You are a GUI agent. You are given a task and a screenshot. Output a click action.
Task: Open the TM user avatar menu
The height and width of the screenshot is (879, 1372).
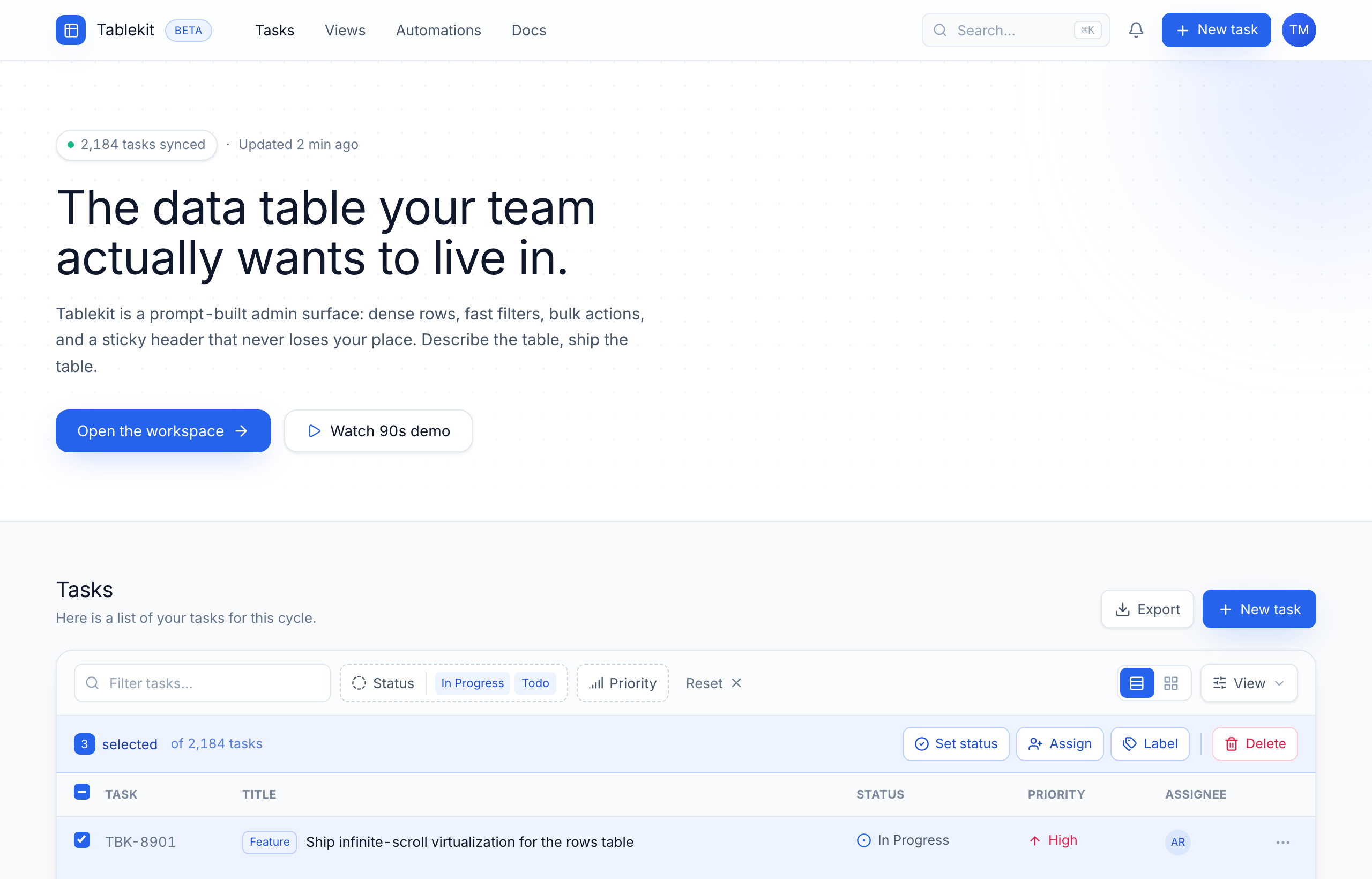click(1299, 30)
